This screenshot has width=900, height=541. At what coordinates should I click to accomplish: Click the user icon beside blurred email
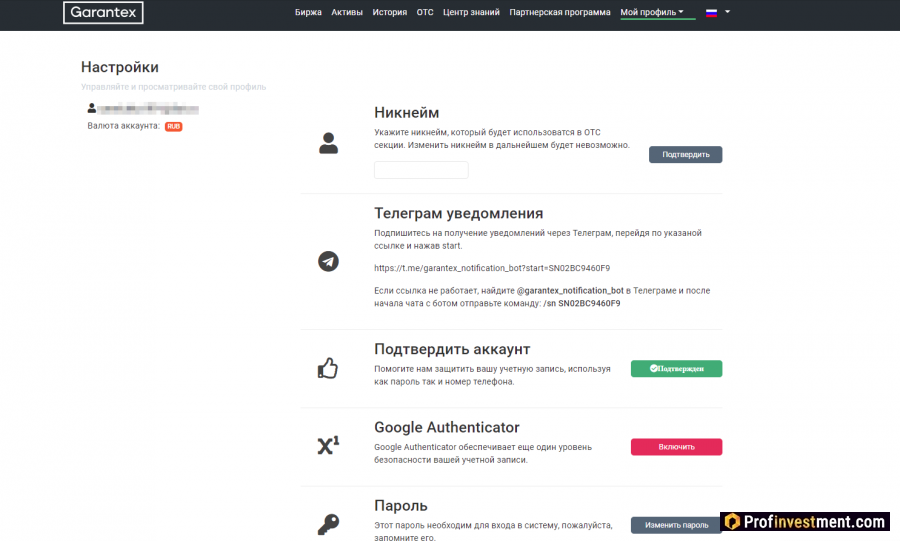[x=92, y=108]
